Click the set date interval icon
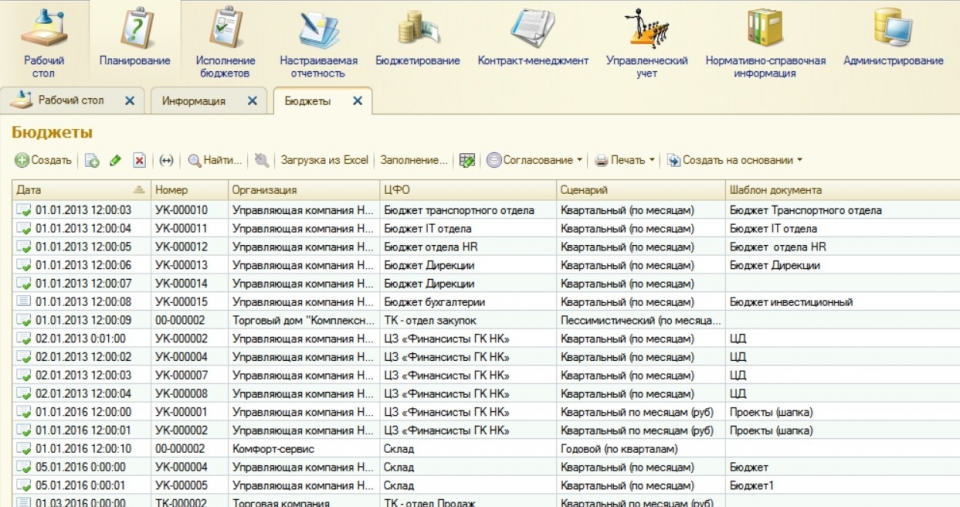Image resolution: width=960 pixels, height=507 pixels. [x=166, y=160]
